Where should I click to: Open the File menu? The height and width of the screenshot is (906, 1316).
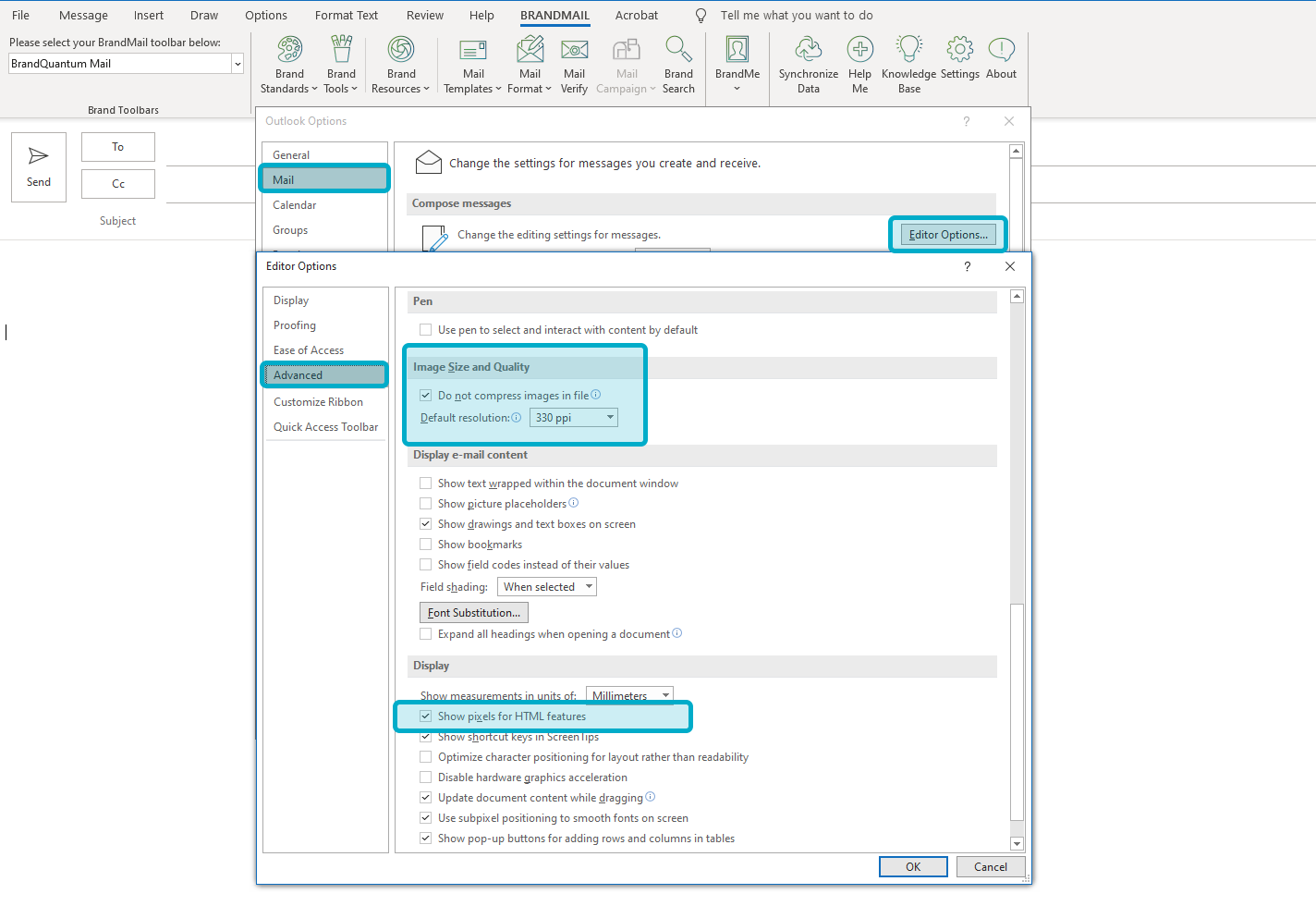20,16
